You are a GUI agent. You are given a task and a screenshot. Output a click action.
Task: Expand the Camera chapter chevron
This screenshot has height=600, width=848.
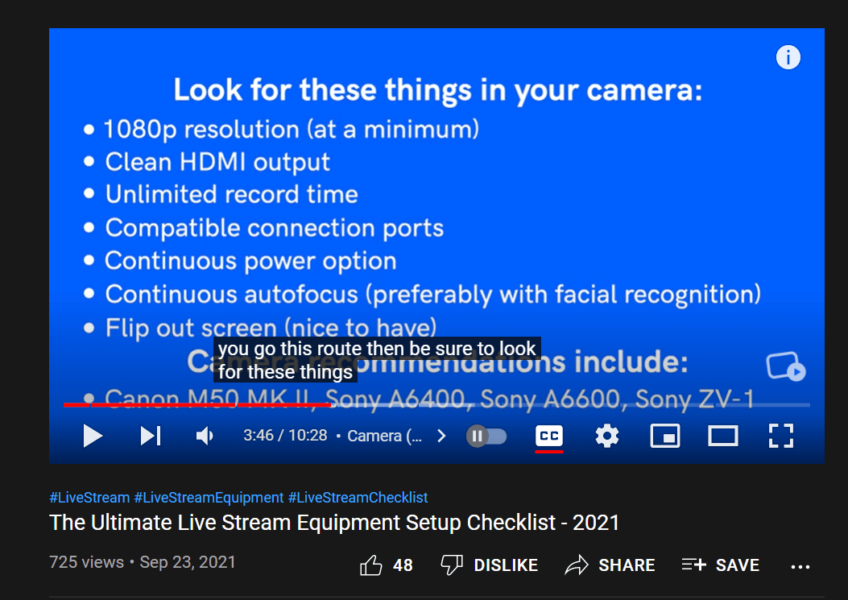pos(441,436)
